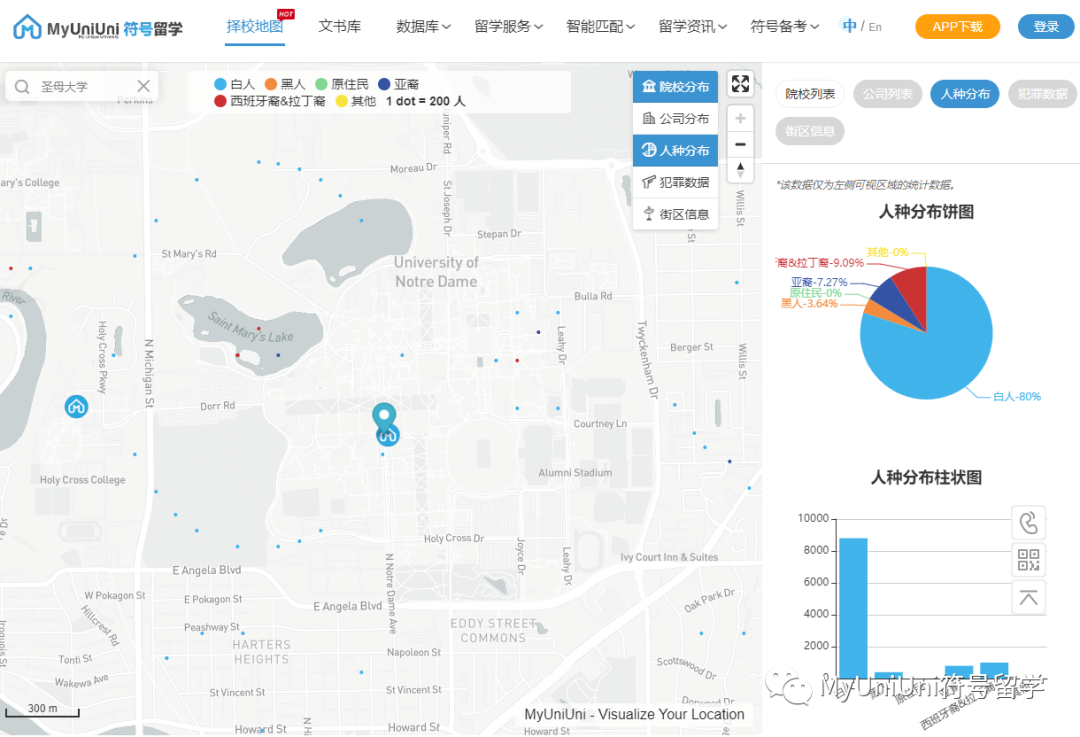This screenshot has height=737, width=1080.
Task: Select the 犯罪数据 panel tab
Action: (x=1042, y=94)
